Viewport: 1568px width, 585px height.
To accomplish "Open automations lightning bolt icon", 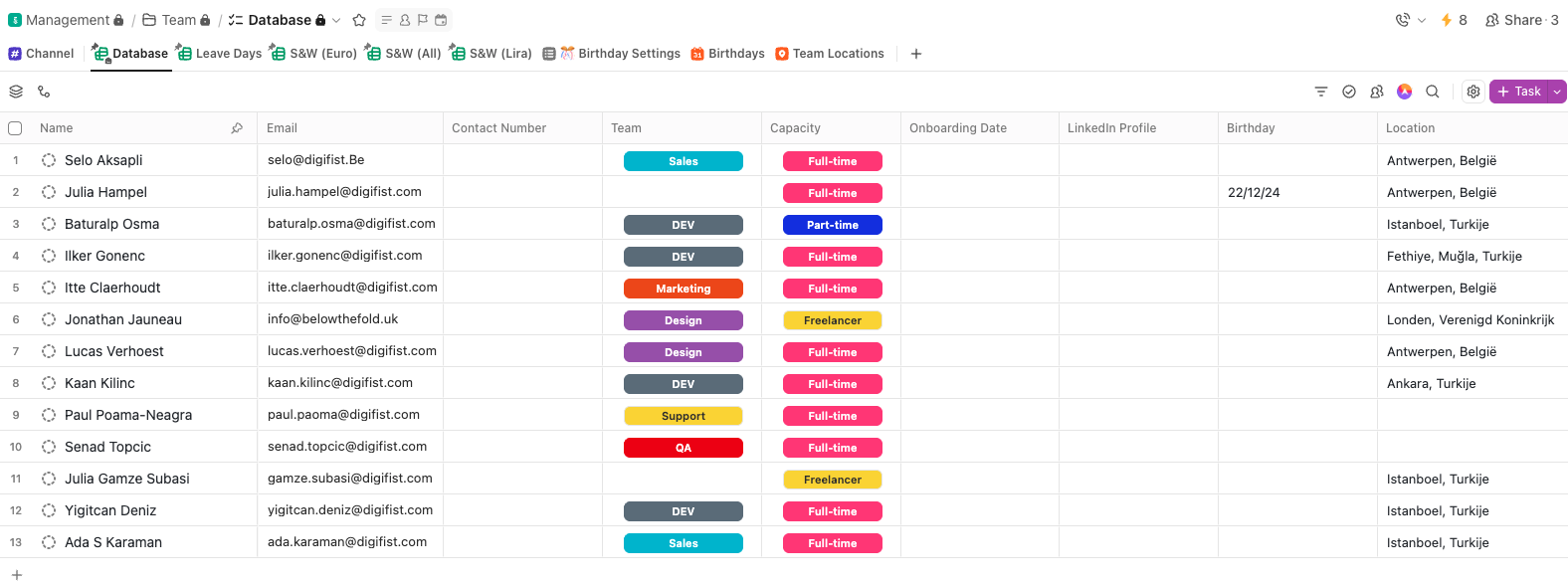I will point(1447,20).
